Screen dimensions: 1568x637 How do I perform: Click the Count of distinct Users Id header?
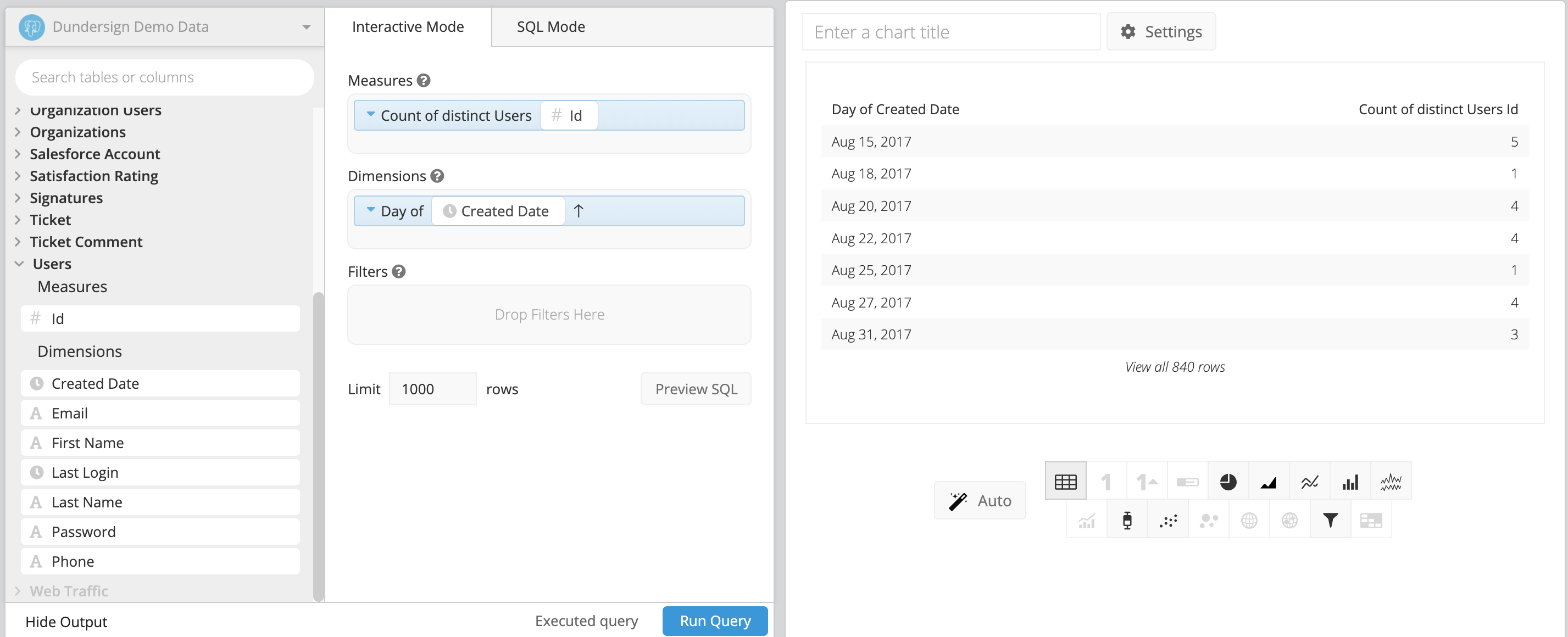(1438, 109)
